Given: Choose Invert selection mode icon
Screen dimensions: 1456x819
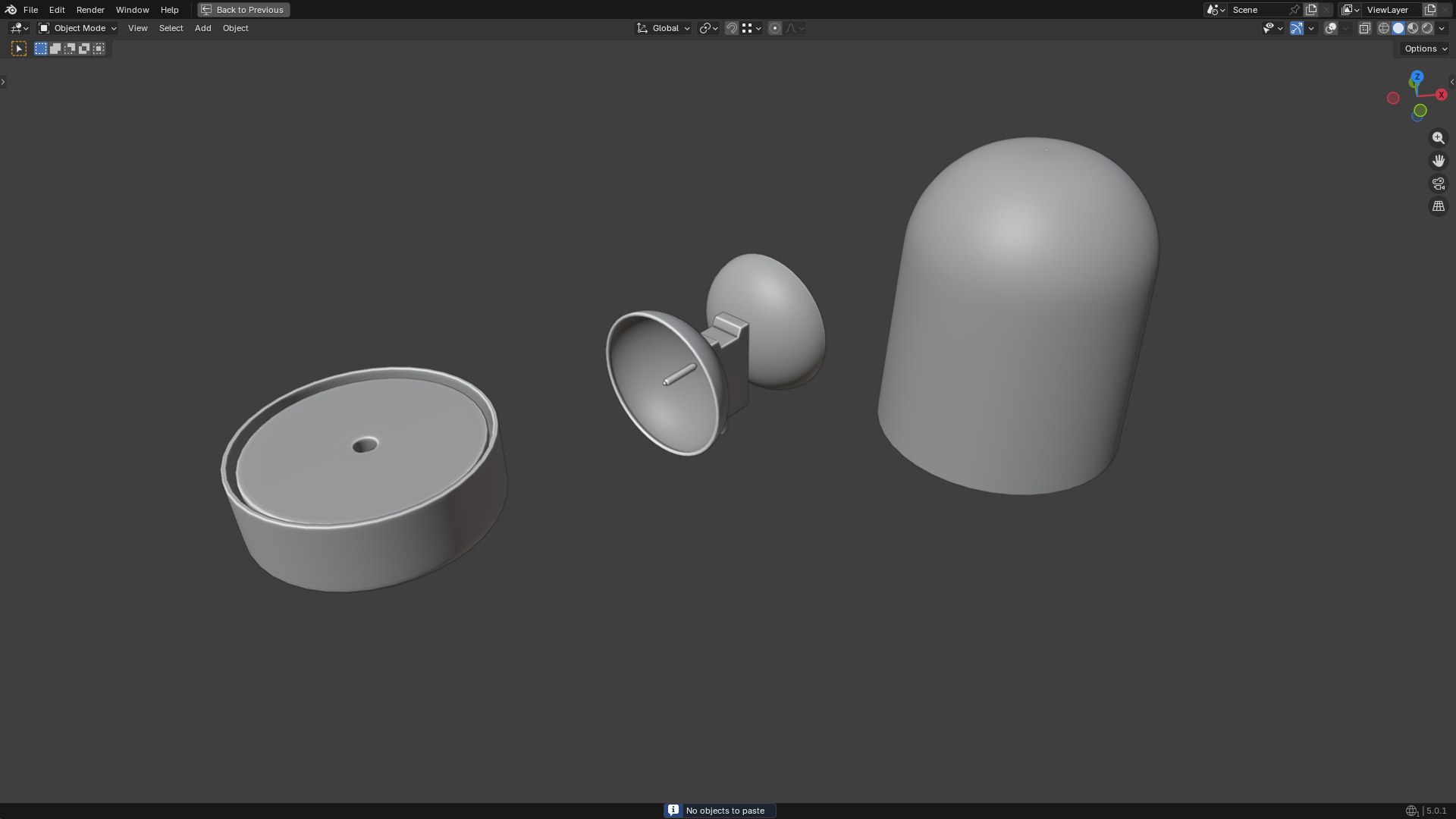Looking at the screenshot, I should (x=84, y=49).
